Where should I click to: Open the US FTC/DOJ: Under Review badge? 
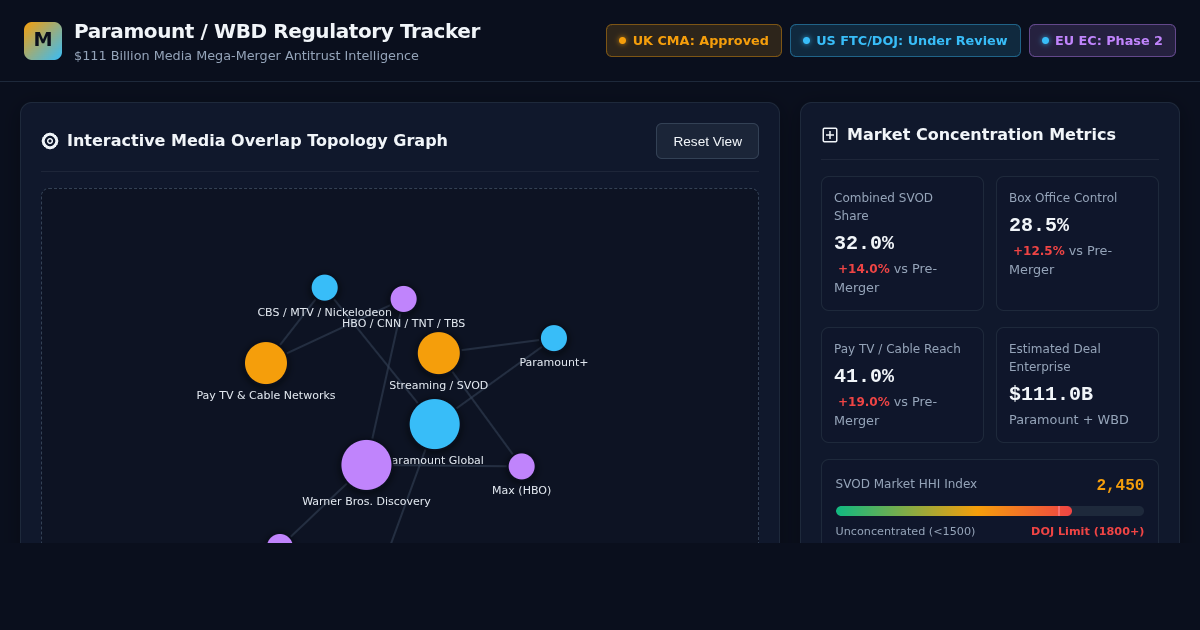pos(905,41)
